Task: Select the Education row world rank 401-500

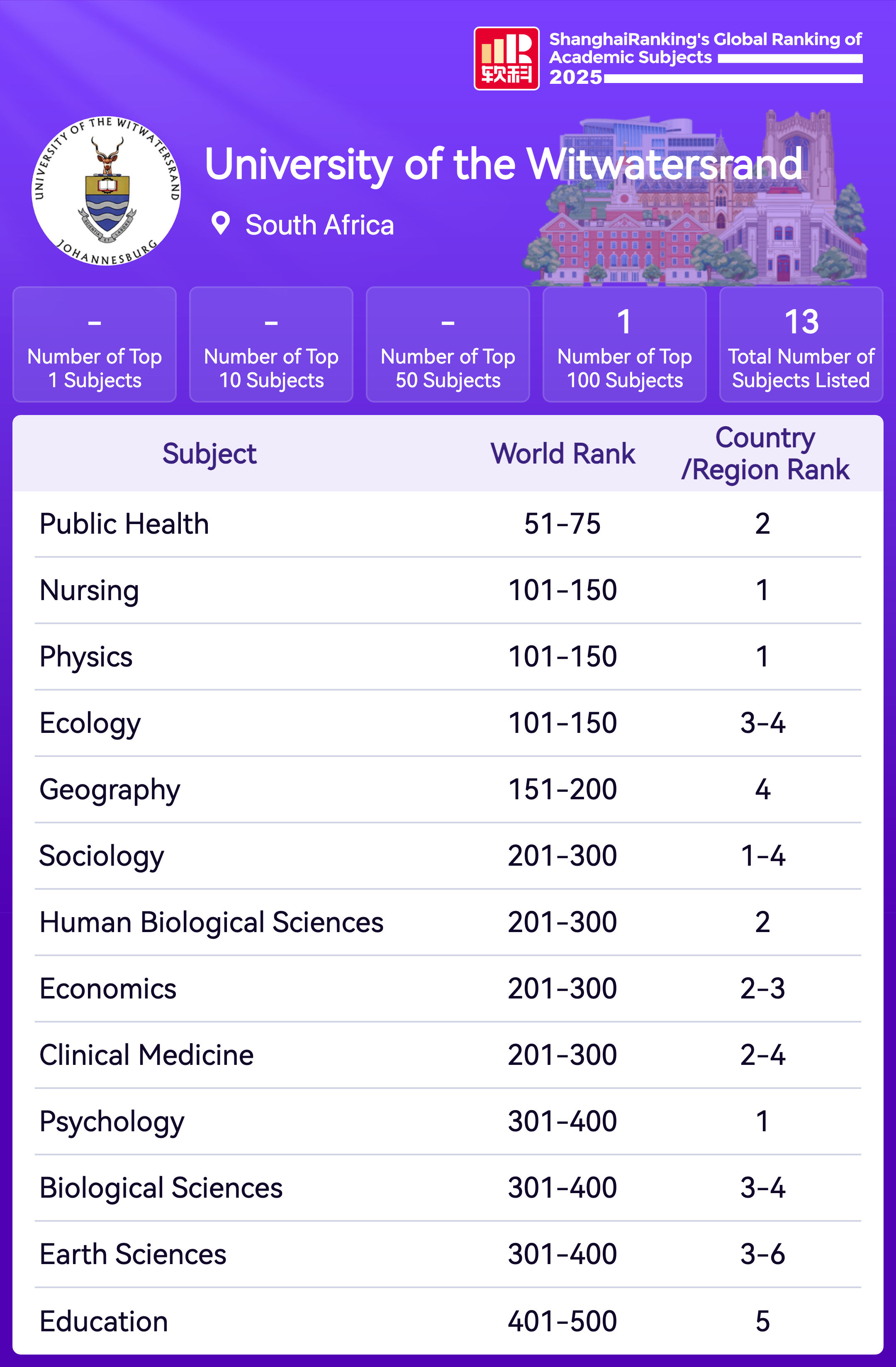Action: (x=562, y=1321)
